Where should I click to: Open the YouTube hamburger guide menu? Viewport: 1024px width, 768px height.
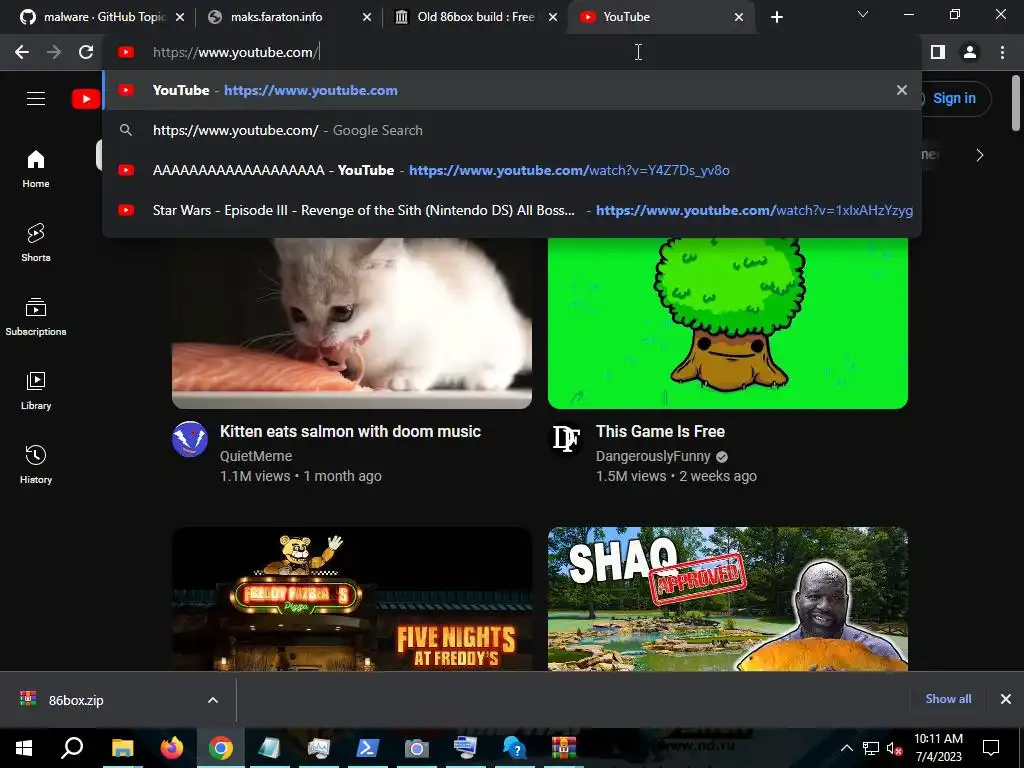pyautogui.click(x=36, y=98)
